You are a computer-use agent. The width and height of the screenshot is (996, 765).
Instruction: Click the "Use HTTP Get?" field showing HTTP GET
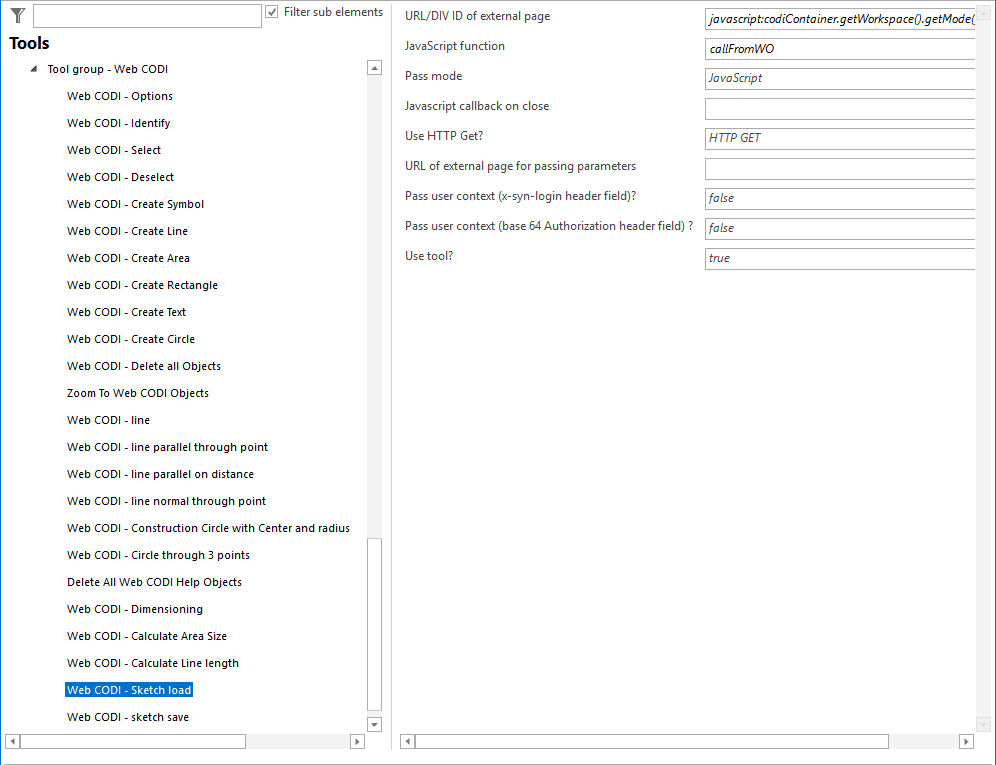840,138
